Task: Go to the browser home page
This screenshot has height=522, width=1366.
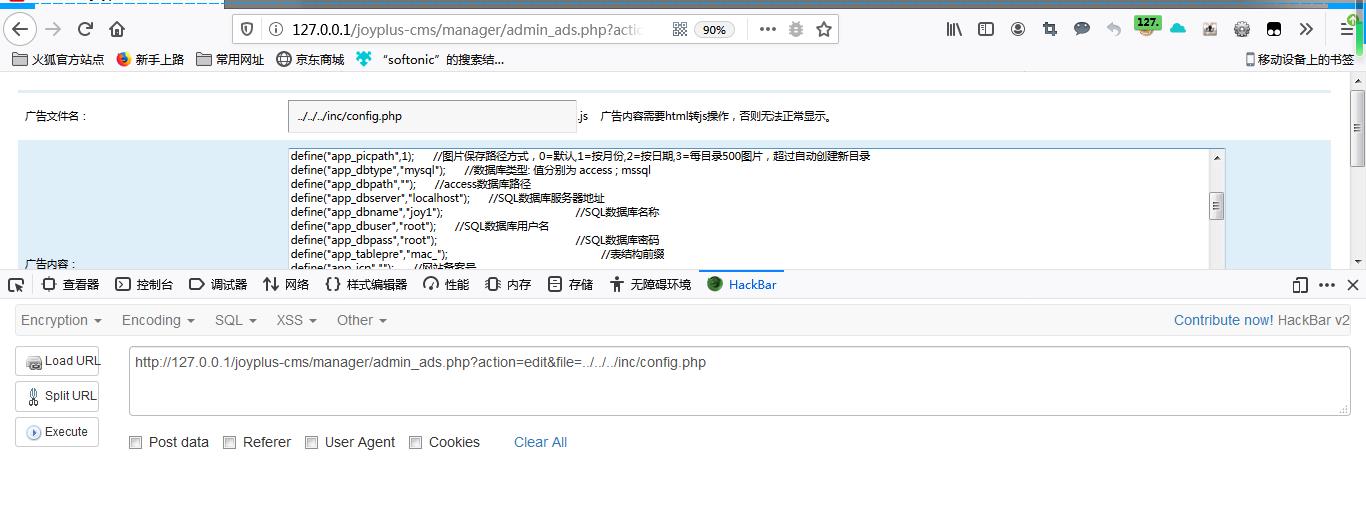Action: pyautogui.click(x=117, y=29)
